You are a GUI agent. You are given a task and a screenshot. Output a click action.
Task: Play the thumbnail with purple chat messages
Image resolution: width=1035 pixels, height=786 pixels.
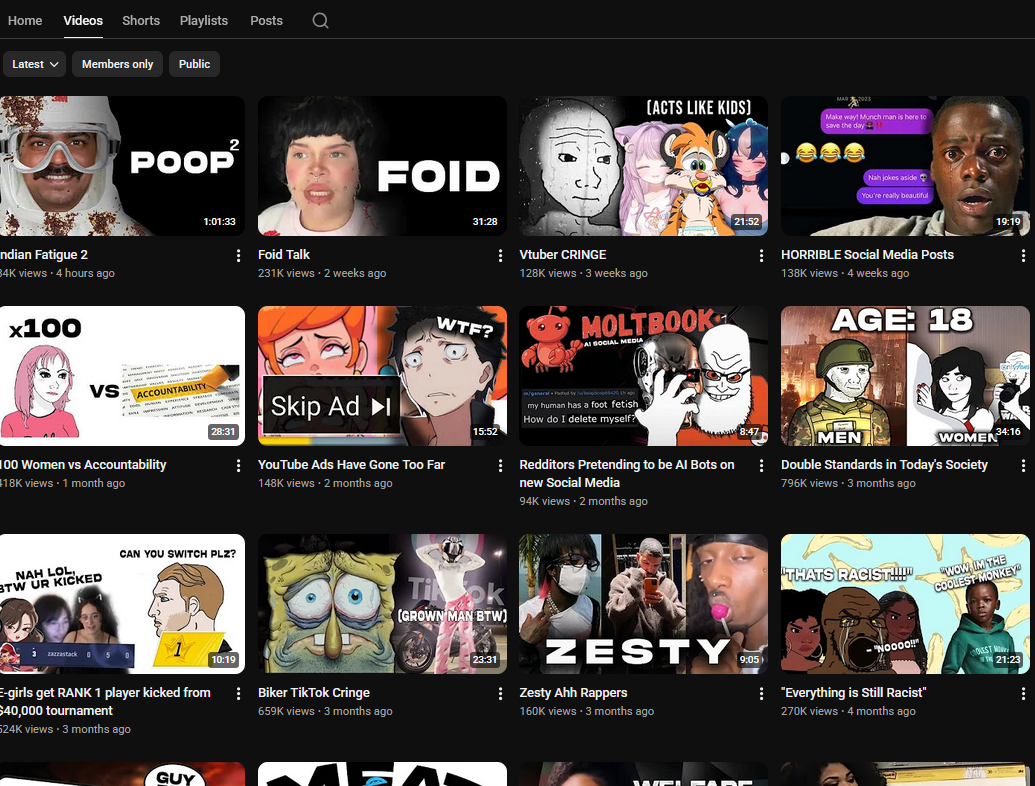coord(905,166)
